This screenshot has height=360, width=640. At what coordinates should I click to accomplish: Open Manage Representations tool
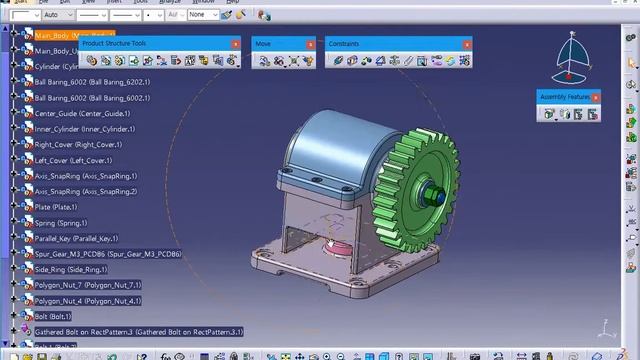click(218, 60)
